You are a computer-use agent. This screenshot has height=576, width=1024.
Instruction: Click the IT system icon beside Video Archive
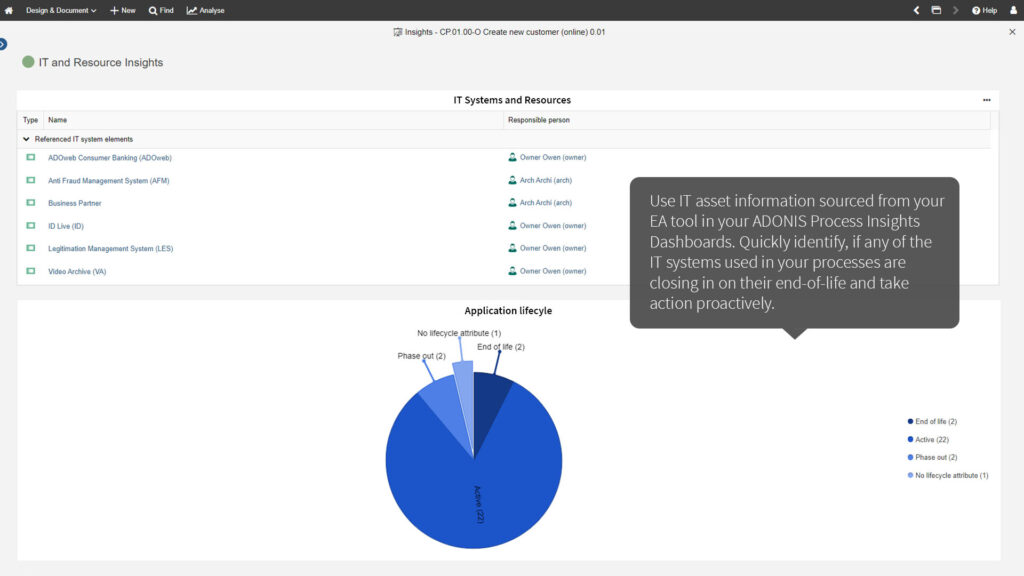point(30,270)
